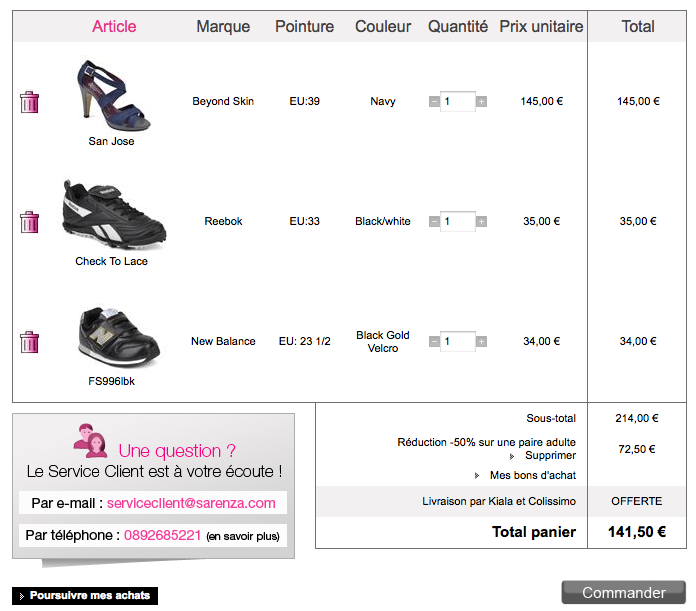The image size is (696, 611).
Task: Click the New Balance brand cell
Action: tap(223, 341)
